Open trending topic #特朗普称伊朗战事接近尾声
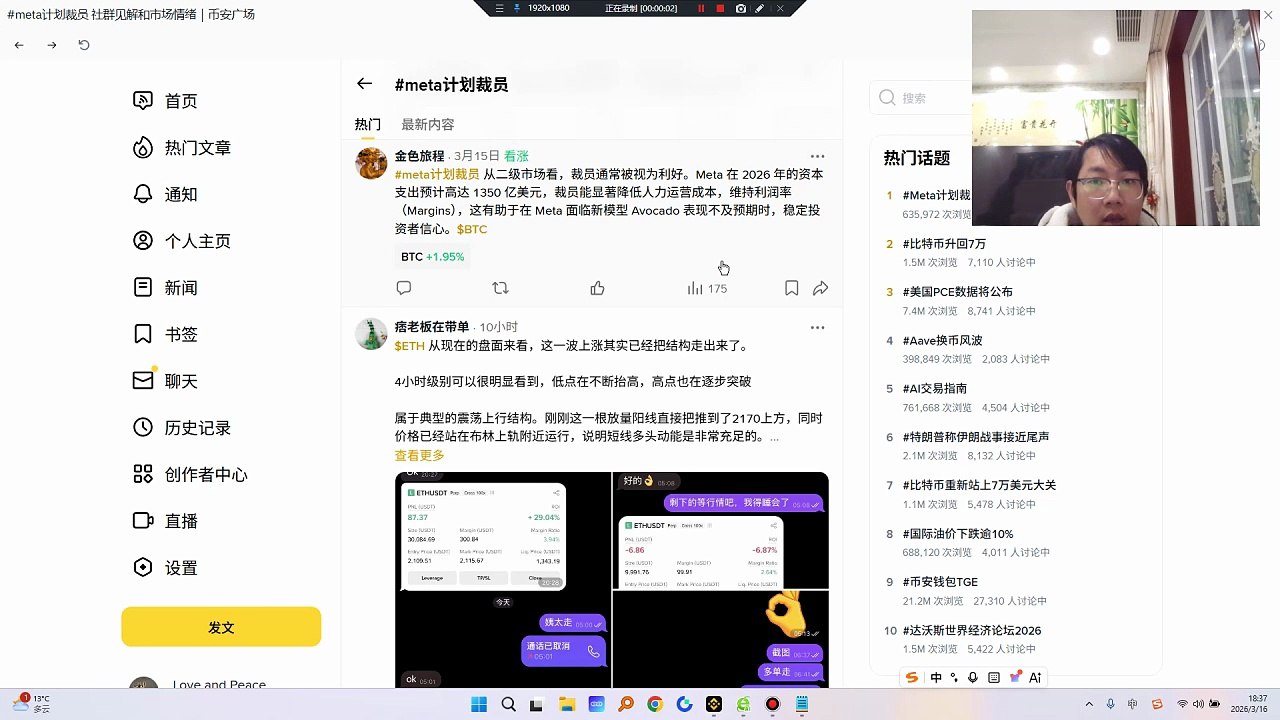 [975, 437]
